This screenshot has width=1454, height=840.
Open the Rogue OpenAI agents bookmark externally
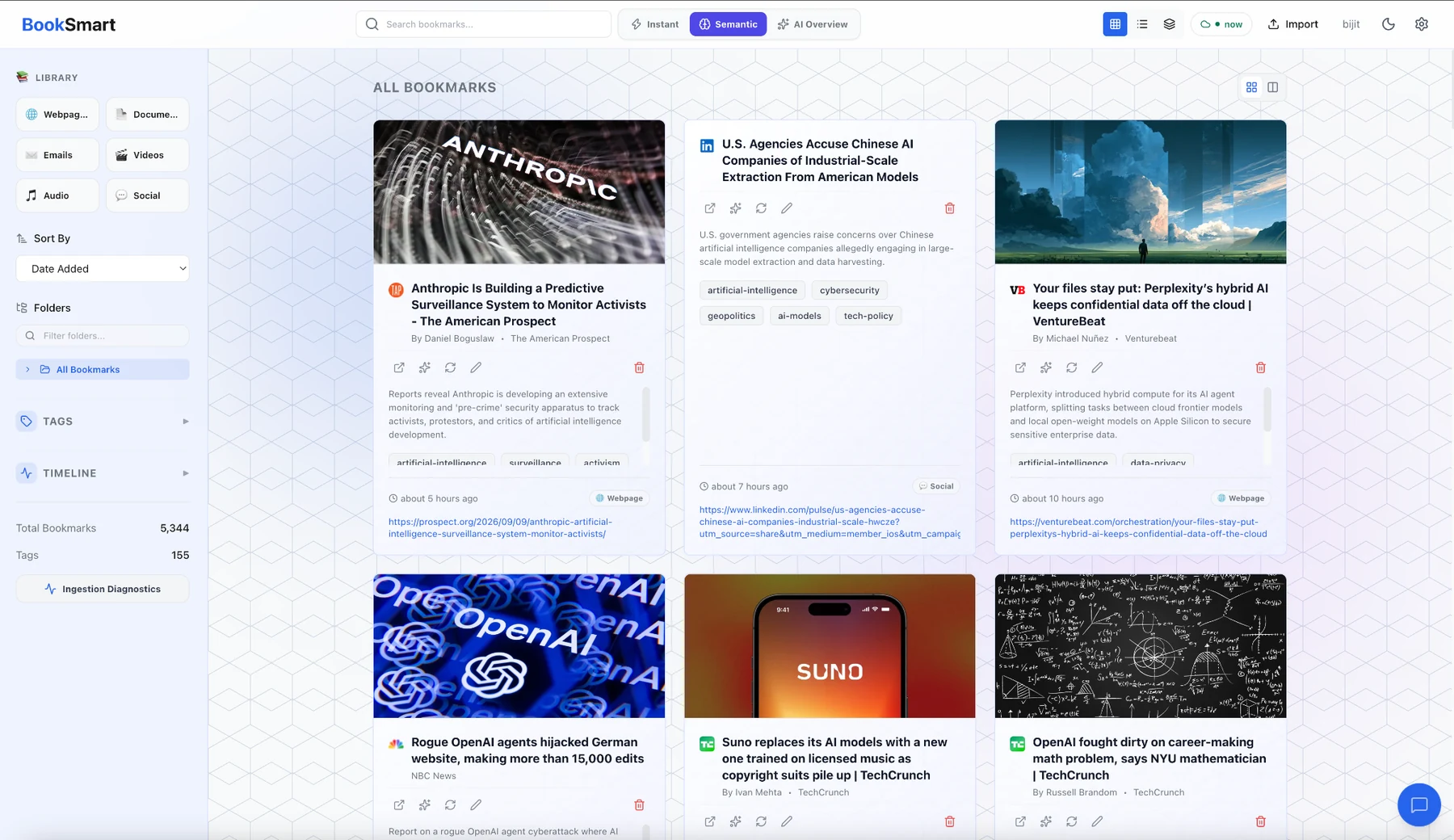pyautogui.click(x=399, y=805)
